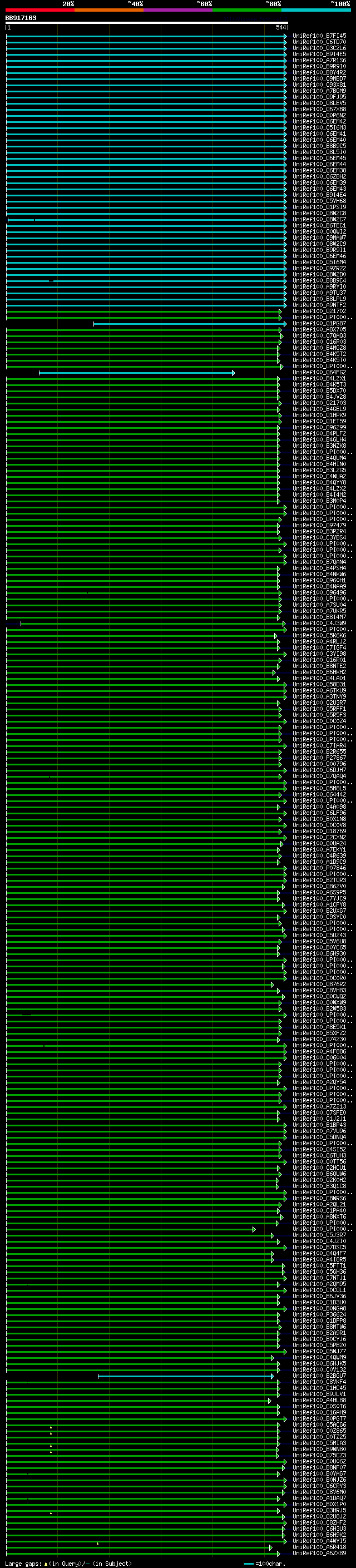The height and width of the screenshot is (1568, 356).
Task: Click the UniRef100_B8B9C5 entry
Action: pyautogui.click(x=319, y=146)
